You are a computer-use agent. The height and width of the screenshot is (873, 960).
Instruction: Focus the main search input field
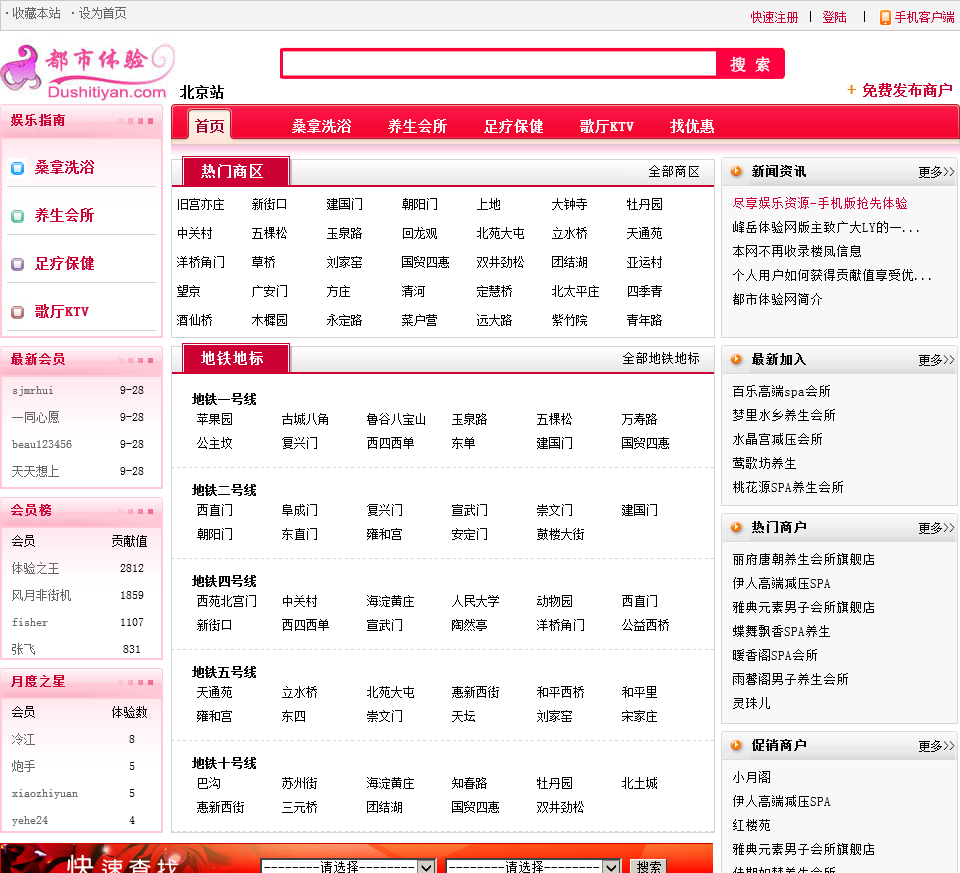coord(500,64)
